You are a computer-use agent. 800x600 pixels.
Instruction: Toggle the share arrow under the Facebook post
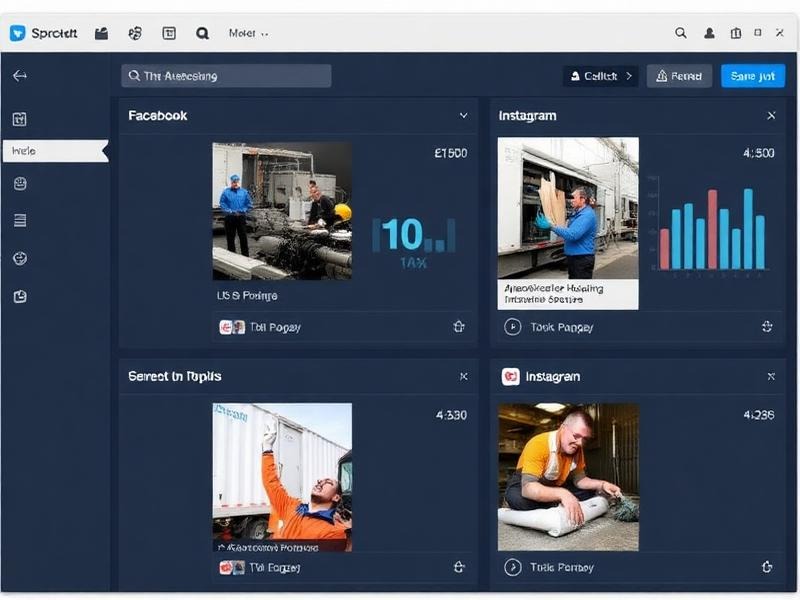(x=457, y=327)
